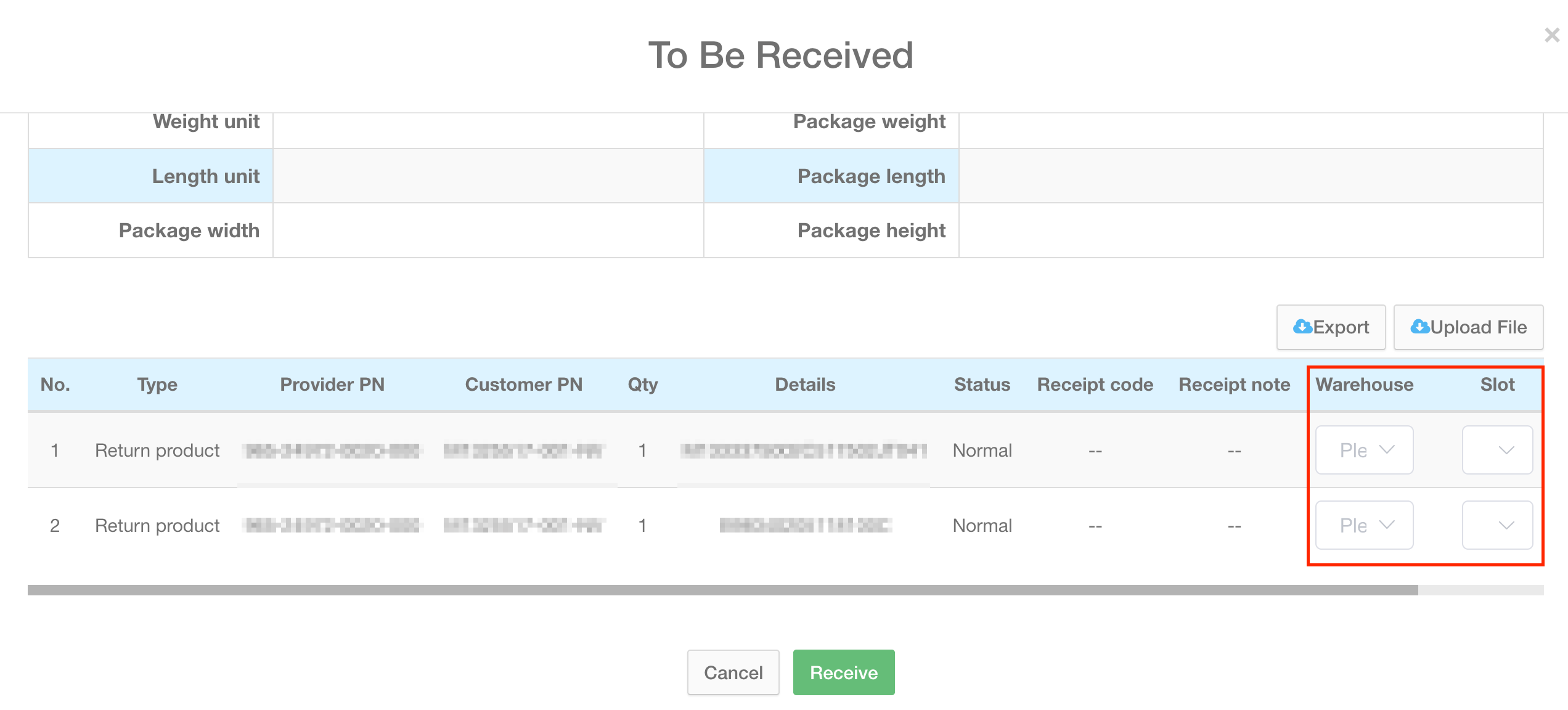Select row 1 Return product type cell

coord(157,451)
